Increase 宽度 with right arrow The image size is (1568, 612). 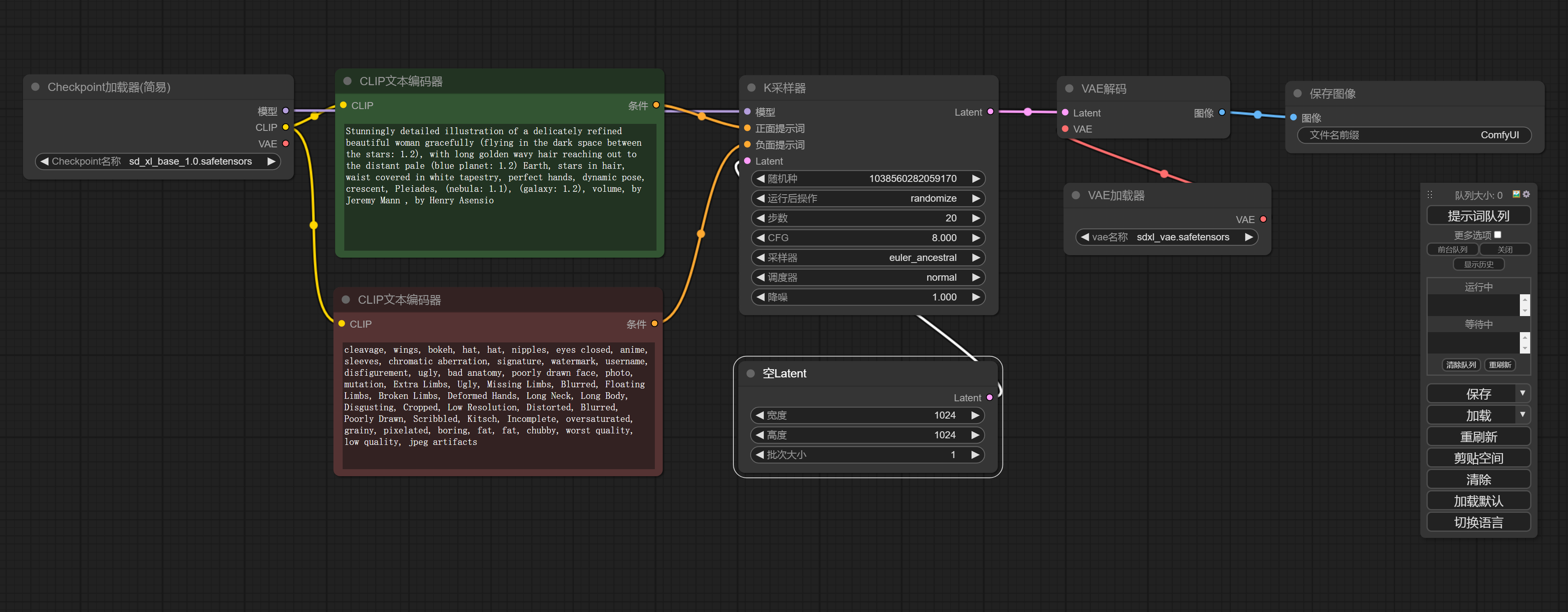(x=975, y=415)
